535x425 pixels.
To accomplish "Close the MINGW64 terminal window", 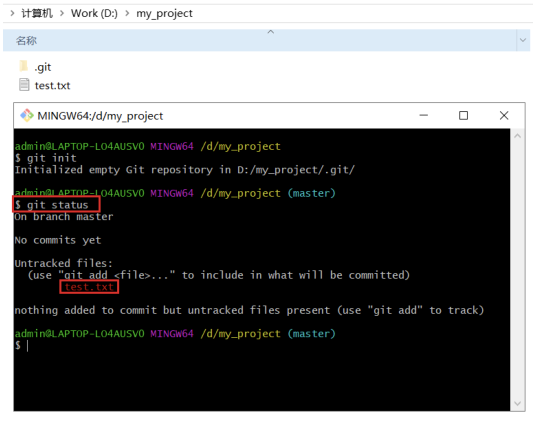I will (504, 115).
